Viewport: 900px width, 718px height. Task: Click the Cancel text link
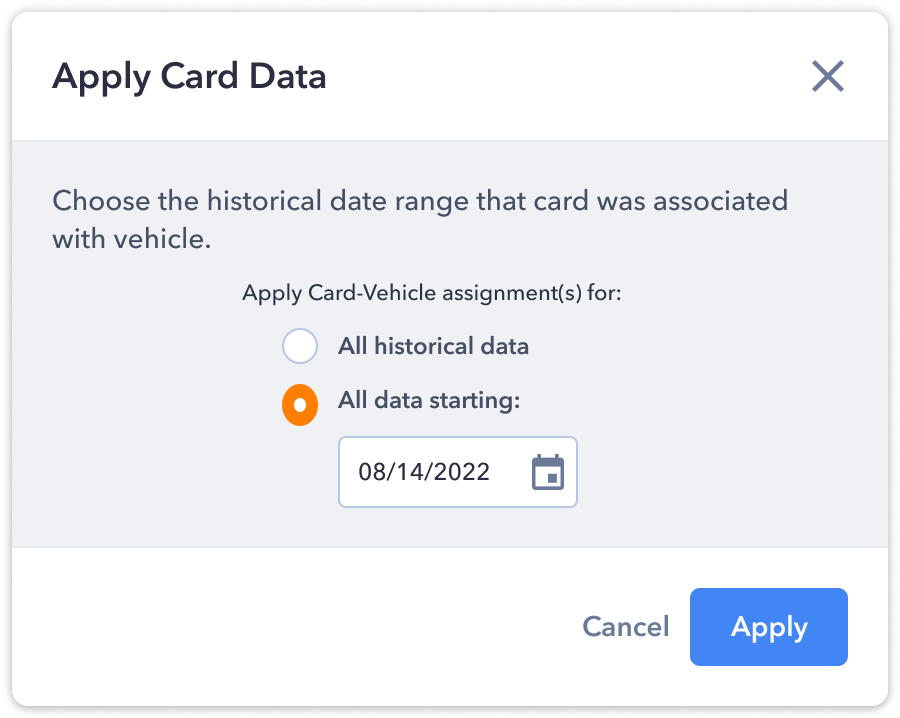click(626, 626)
